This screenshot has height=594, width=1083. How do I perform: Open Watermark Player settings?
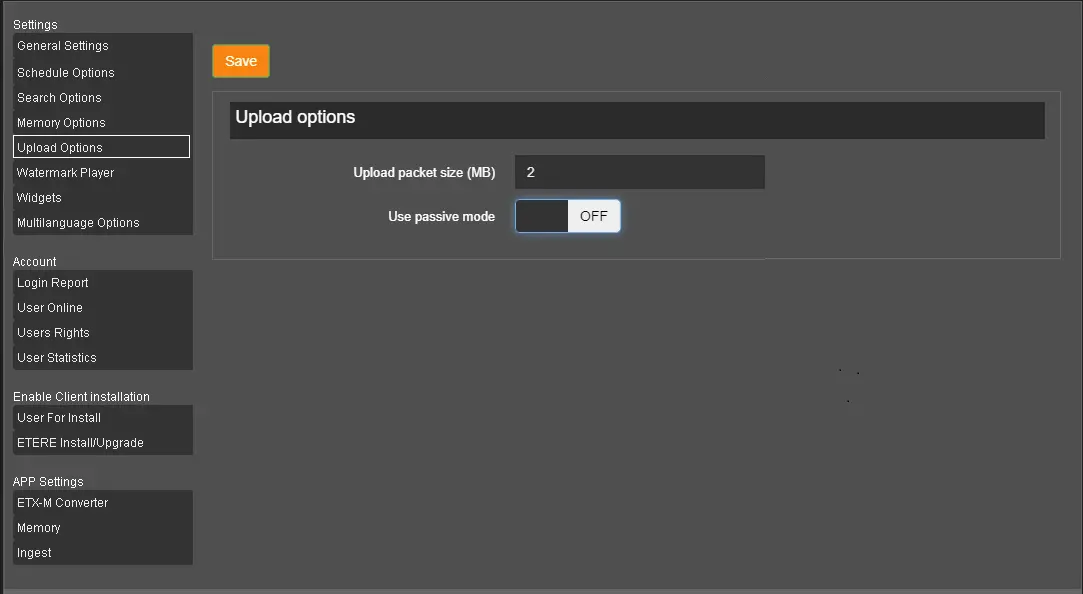[66, 173]
